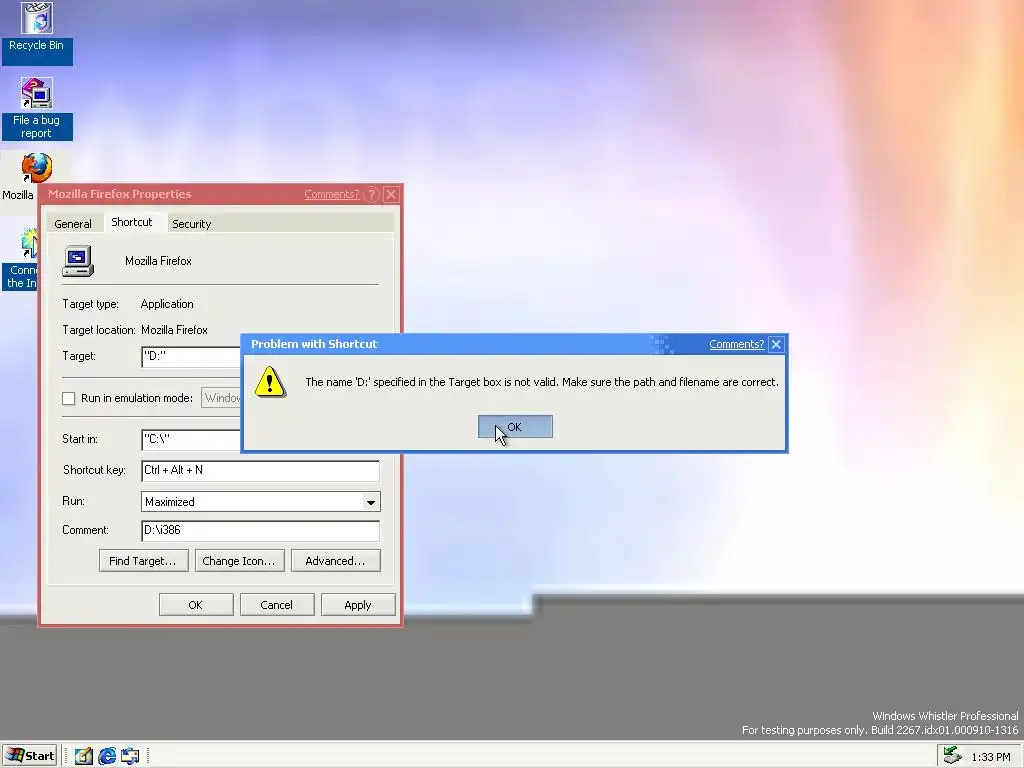Click Comments? link in Properties title bar
Screen dimensions: 1024x768
coord(332,194)
